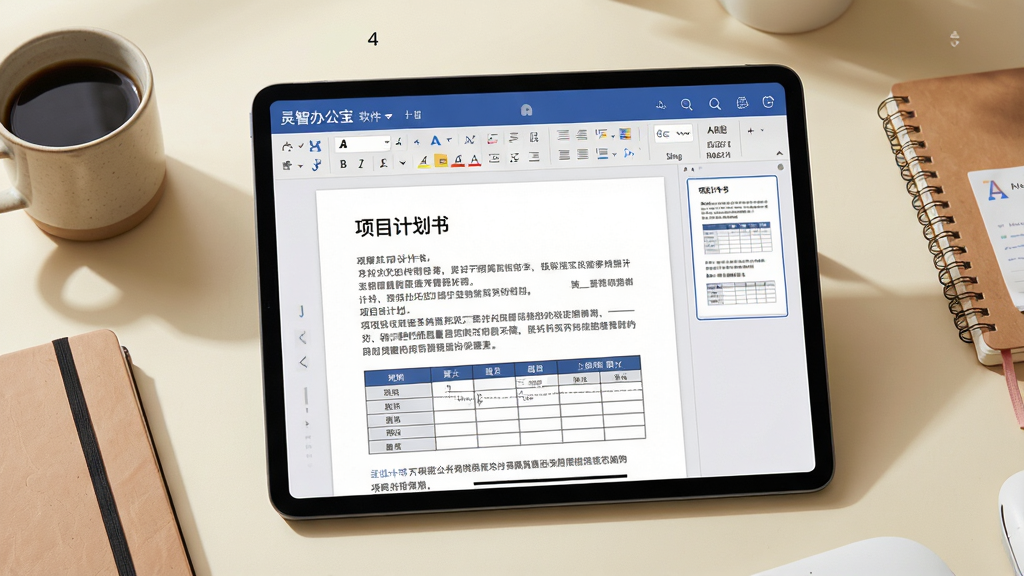Click the yellow filled highlight box
Image resolution: width=1024 pixels, height=576 pixels.
pyautogui.click(x=441, y=160)
